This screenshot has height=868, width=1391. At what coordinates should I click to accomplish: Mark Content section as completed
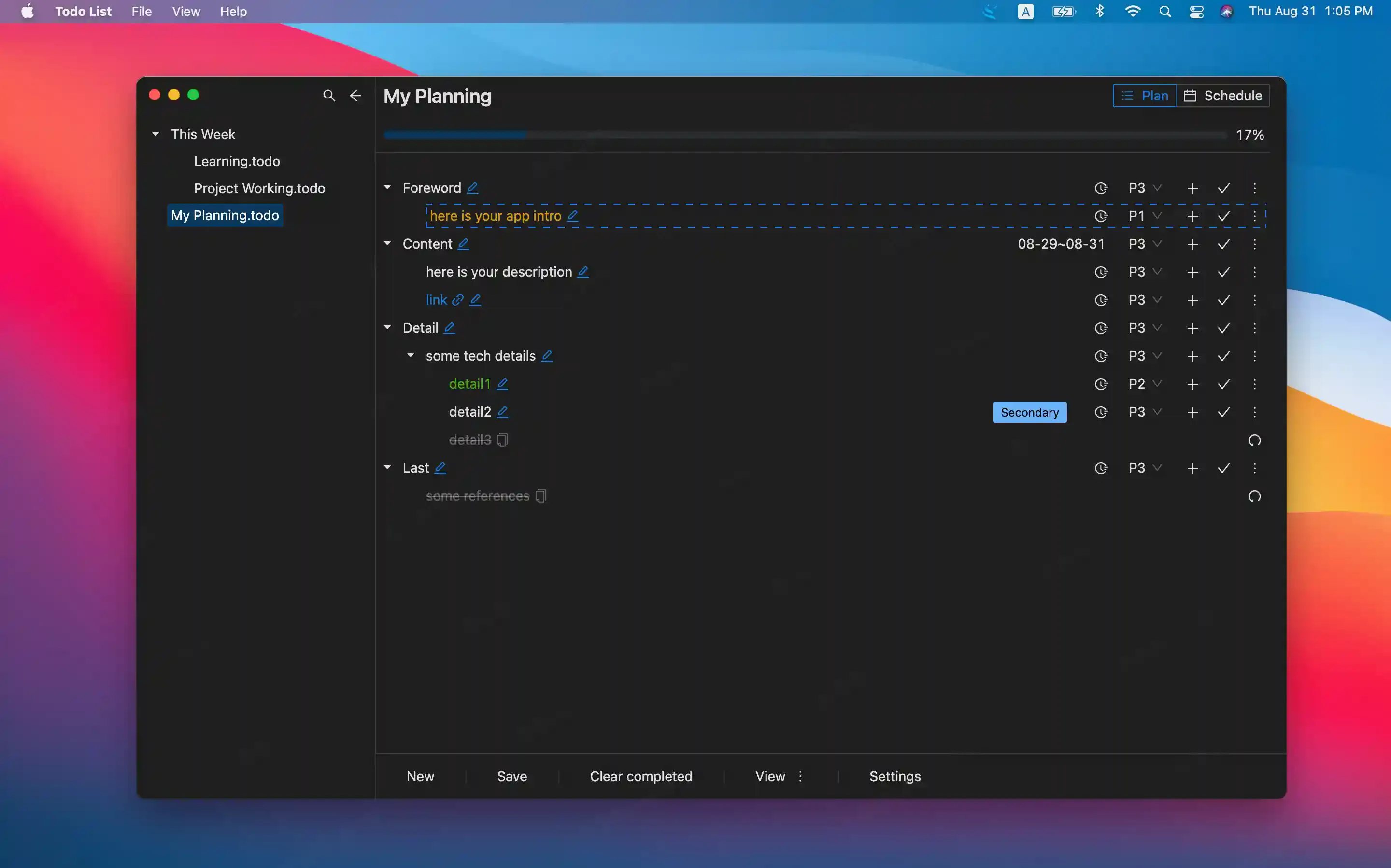[1224, 244]
